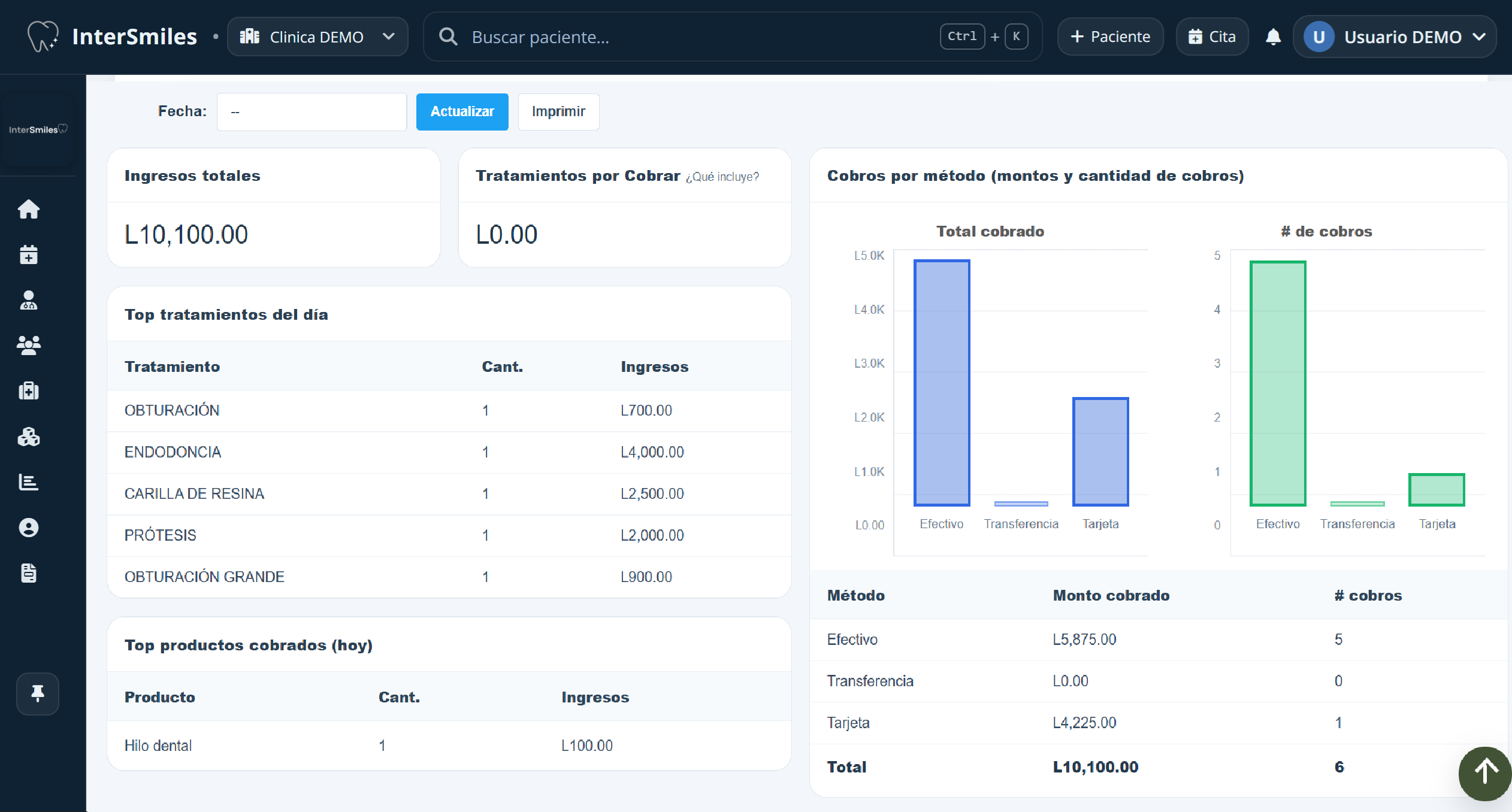Click the L4,000.00 Ingresos cell
1512x812 pixels.
pyautogui.click(x=652, y=452)
